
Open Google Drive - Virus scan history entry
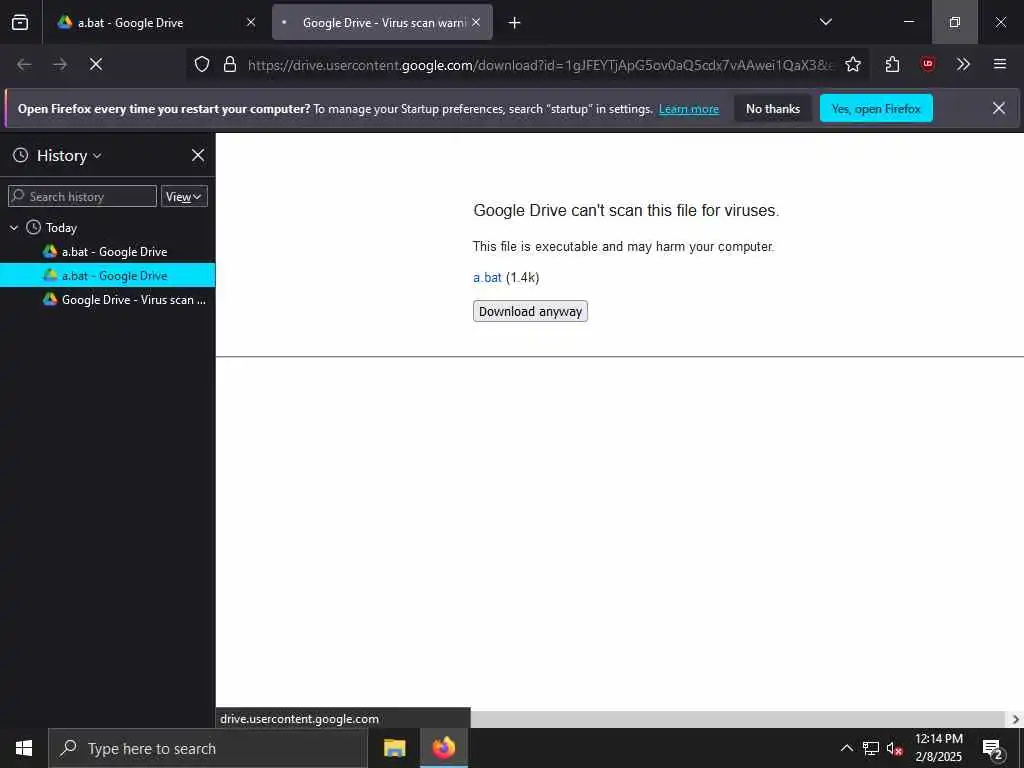pos(108,300)
